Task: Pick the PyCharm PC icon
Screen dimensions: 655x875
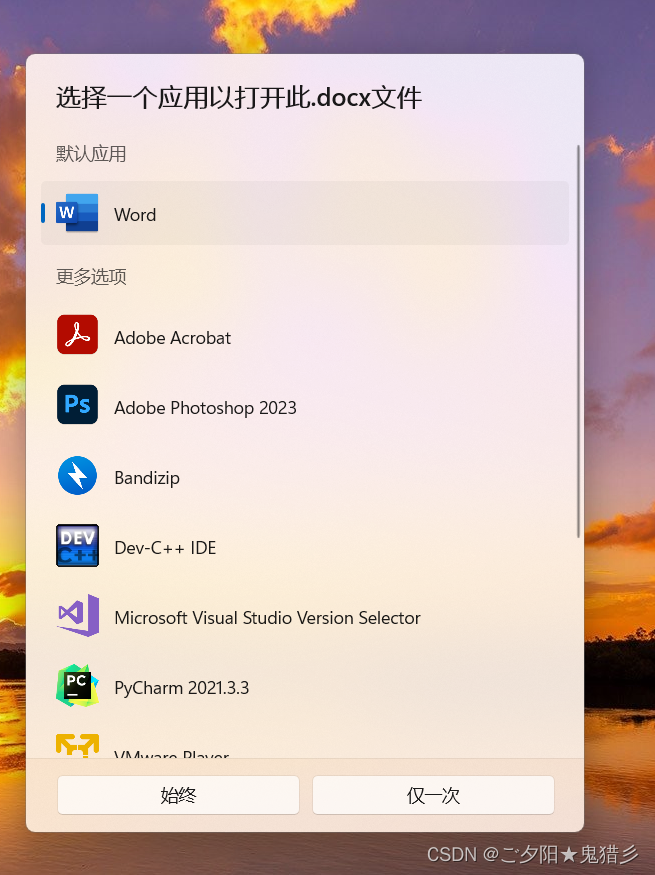Action: pos(77,685)
